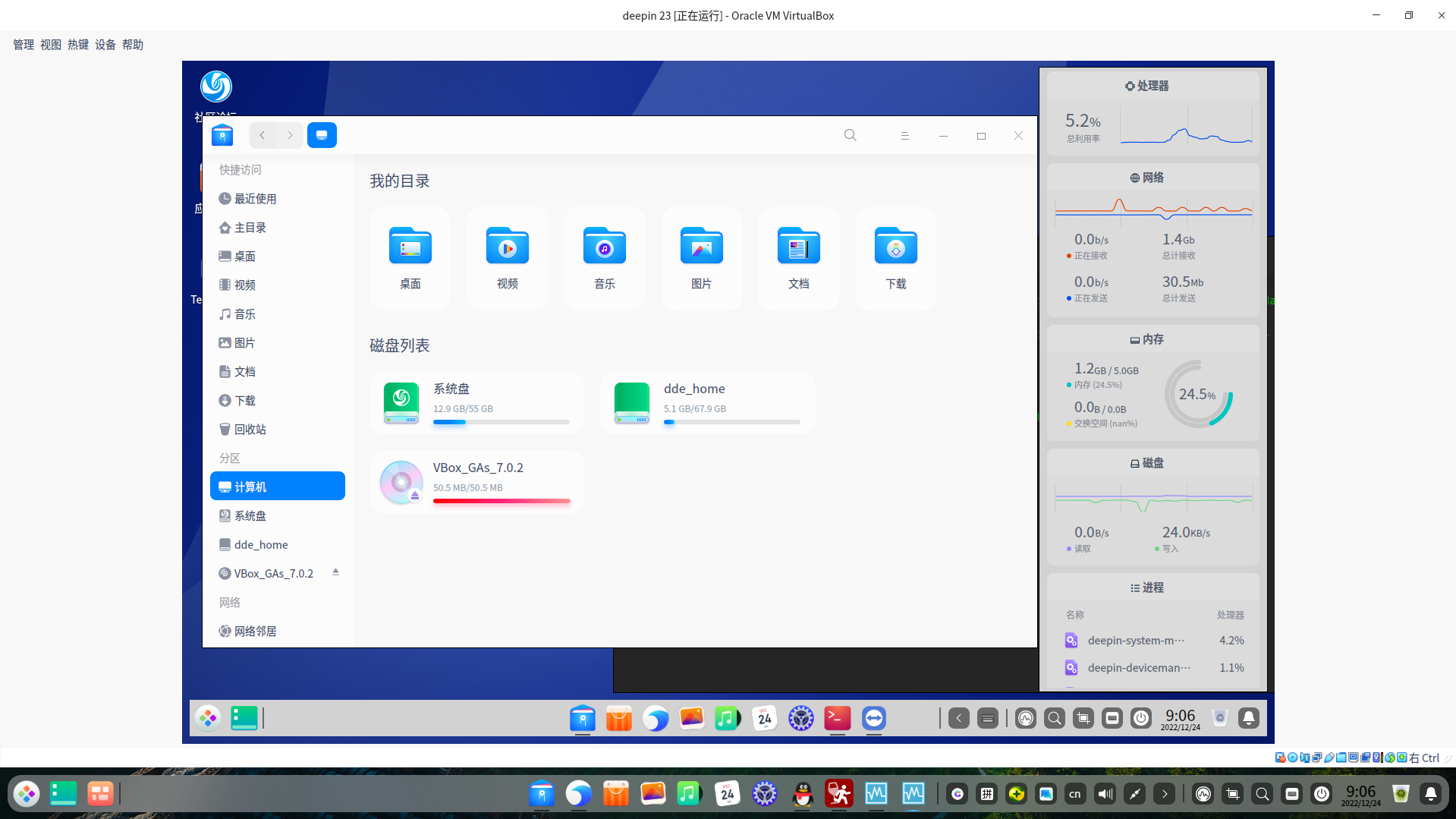Go back in file manager navigation

pyautogui.click(x=263, y=135)
